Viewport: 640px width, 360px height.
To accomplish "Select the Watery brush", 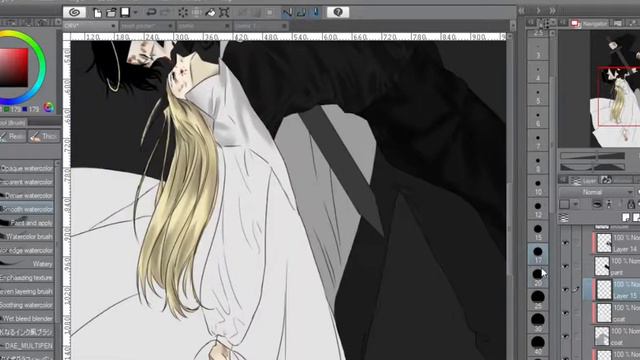I will pos(27,264).
